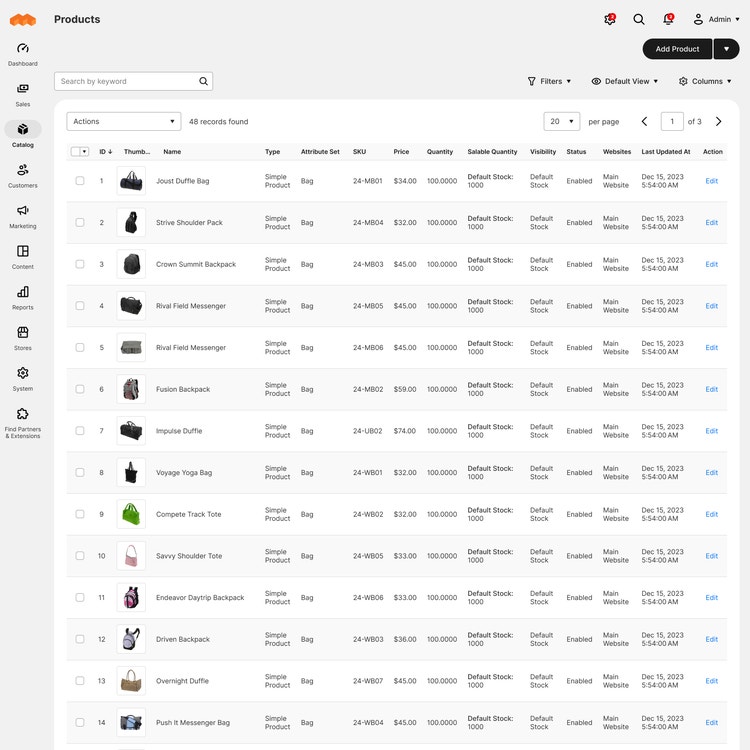Open the Actions dropdown
This screenshot has width=750, height=750.
(124, 121)
